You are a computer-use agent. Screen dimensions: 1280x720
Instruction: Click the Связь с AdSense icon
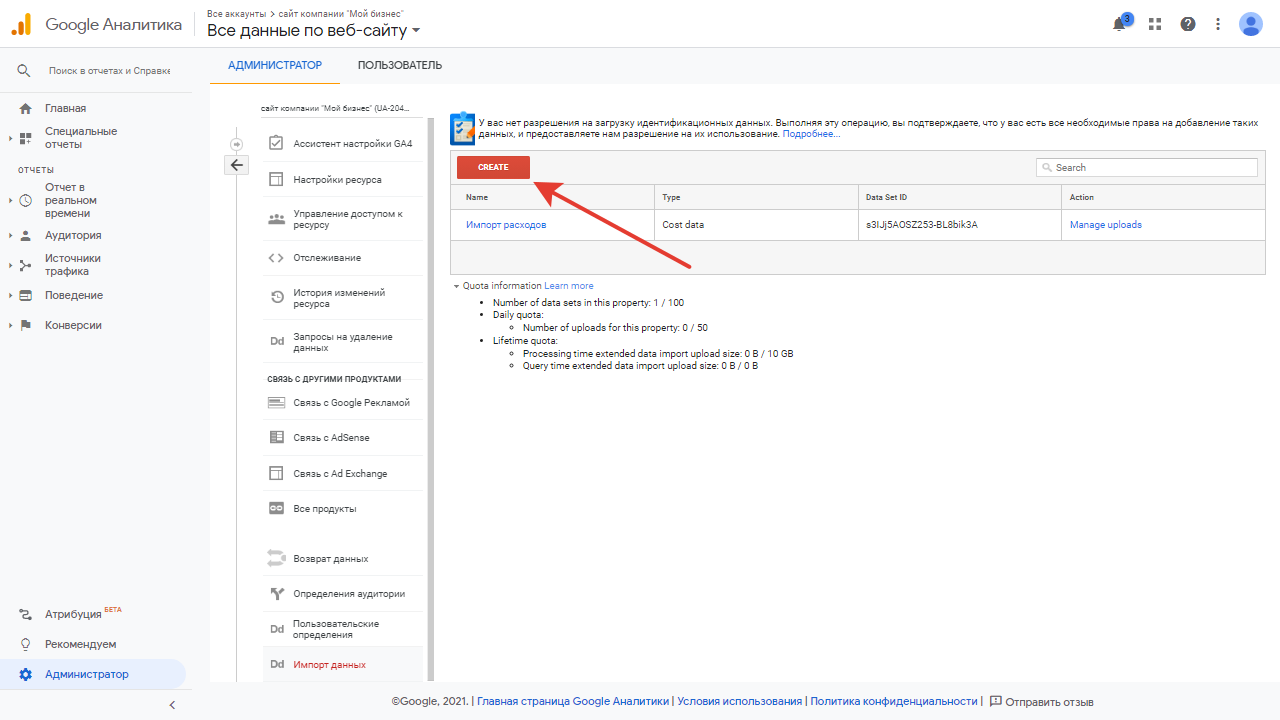click(x=276, y=438)
